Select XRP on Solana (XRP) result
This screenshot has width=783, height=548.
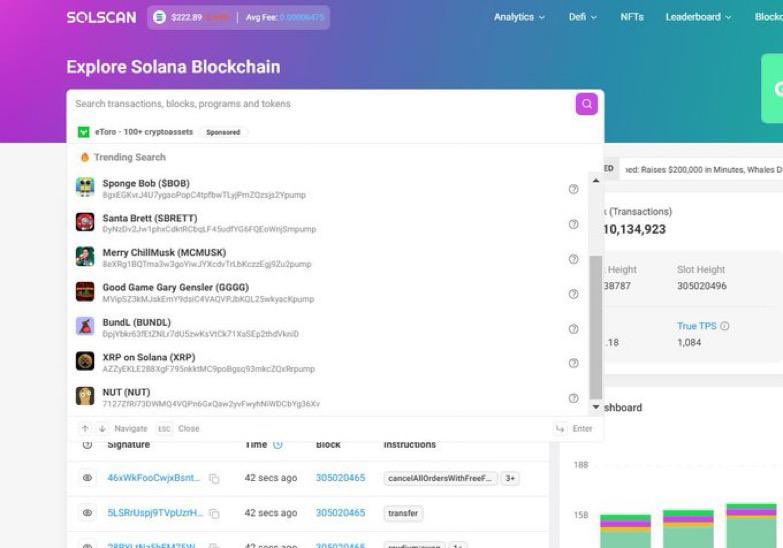pos(328,363)
